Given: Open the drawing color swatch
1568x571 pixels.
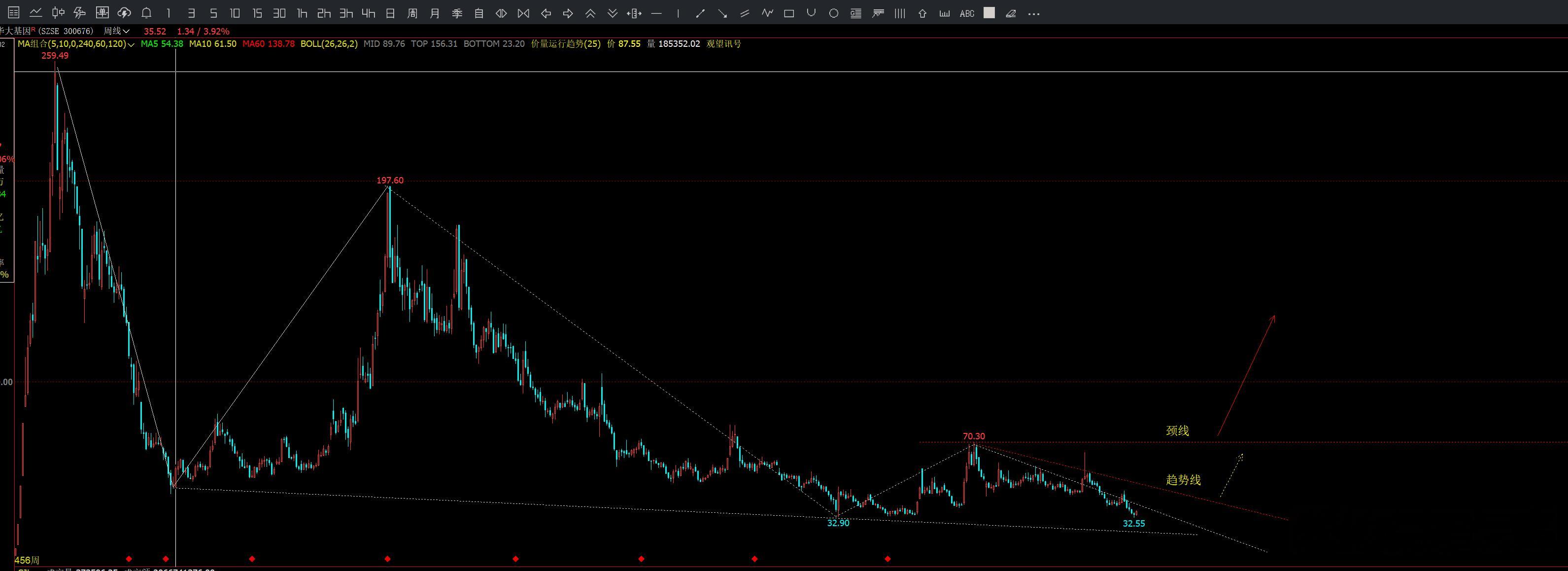Looking at the screenshot, I should pyautogui.click(x=989, y=13).
